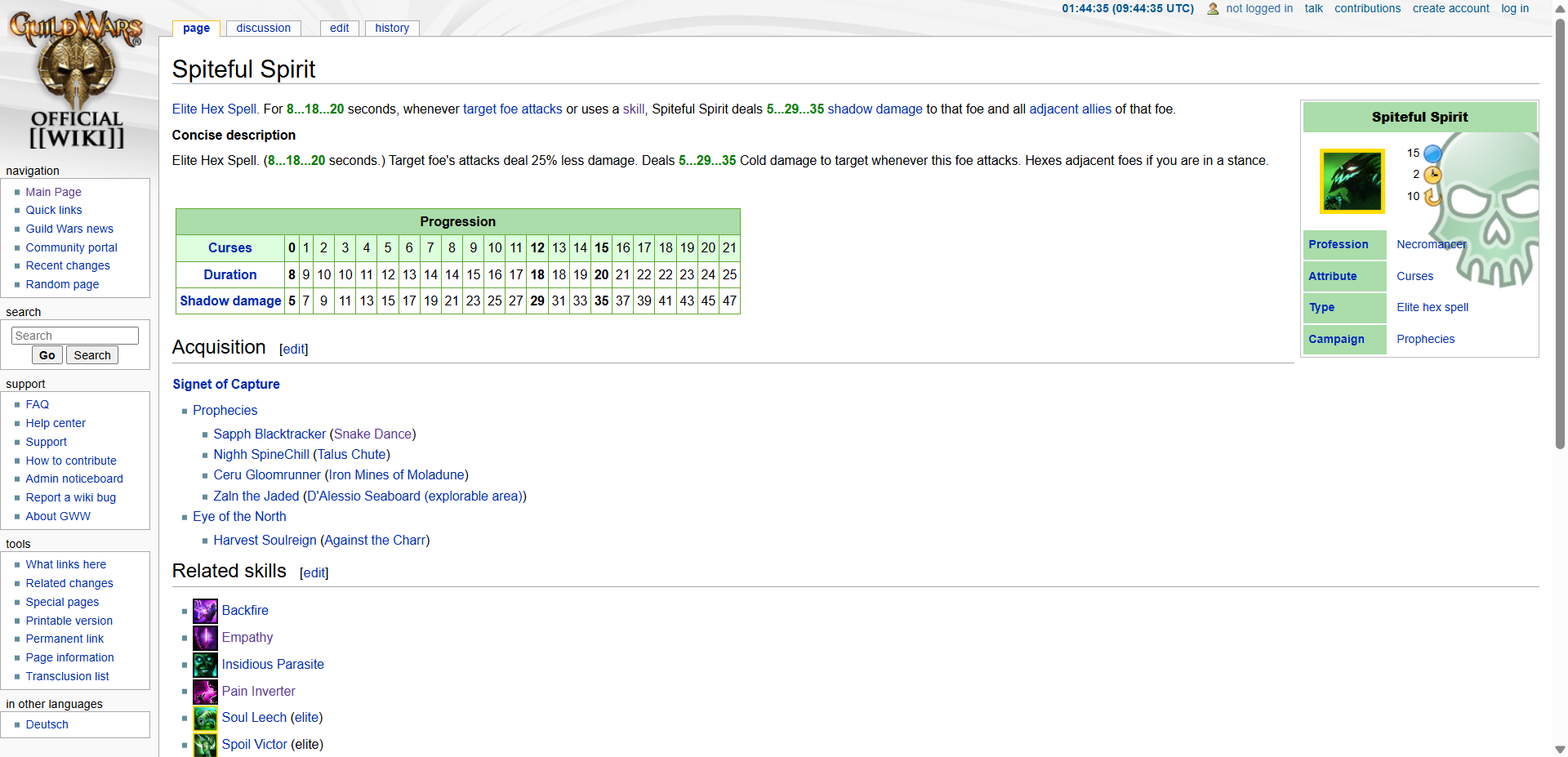Open the FAQ support link
This screenshot has width=1568, height=757.
[37, 404]
